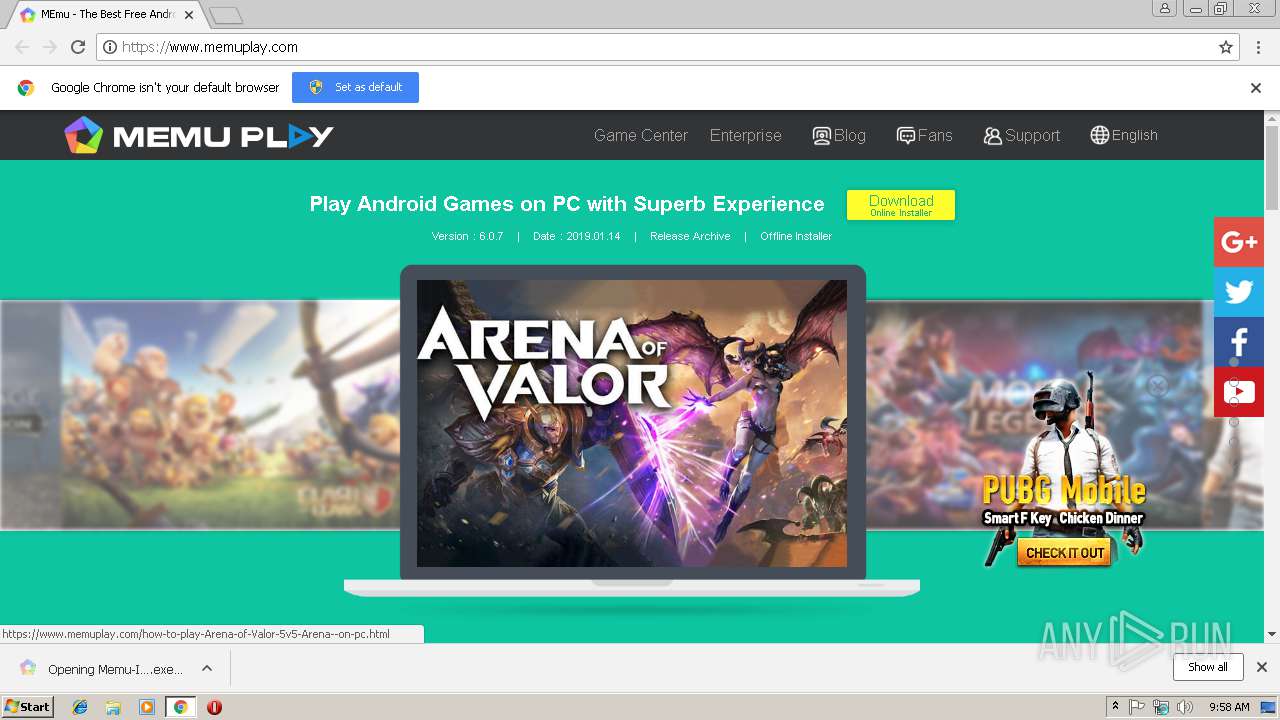This screenshot has height=720, width=1280.
Task: Show hidden system tray icons
Action: point(1115,707)
